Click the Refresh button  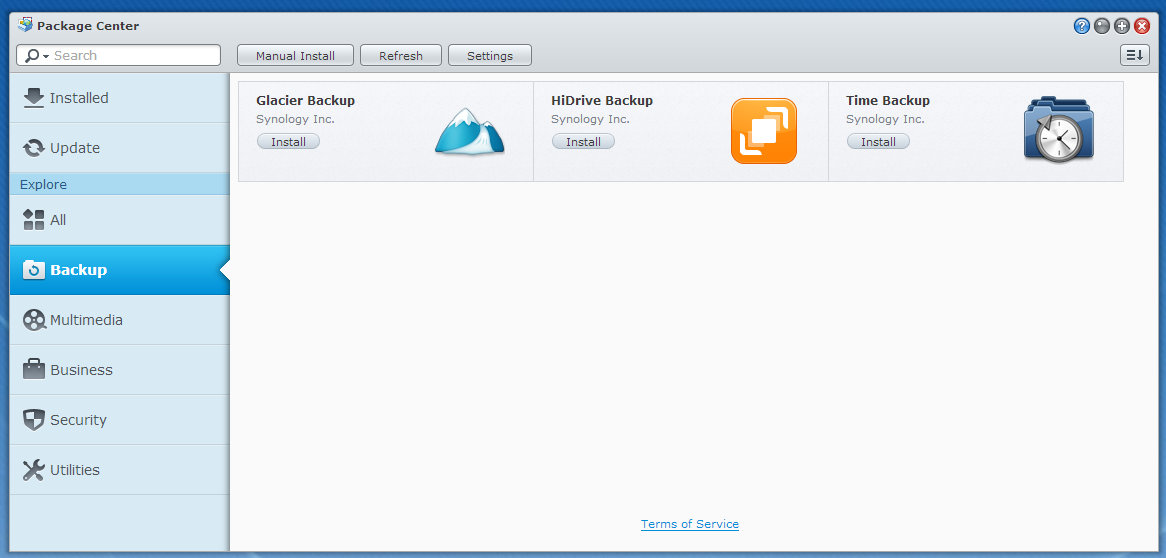(x=401, y=56)
